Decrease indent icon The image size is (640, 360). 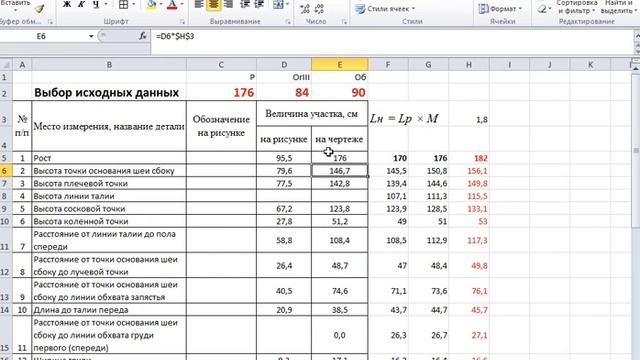pos(244,4)
